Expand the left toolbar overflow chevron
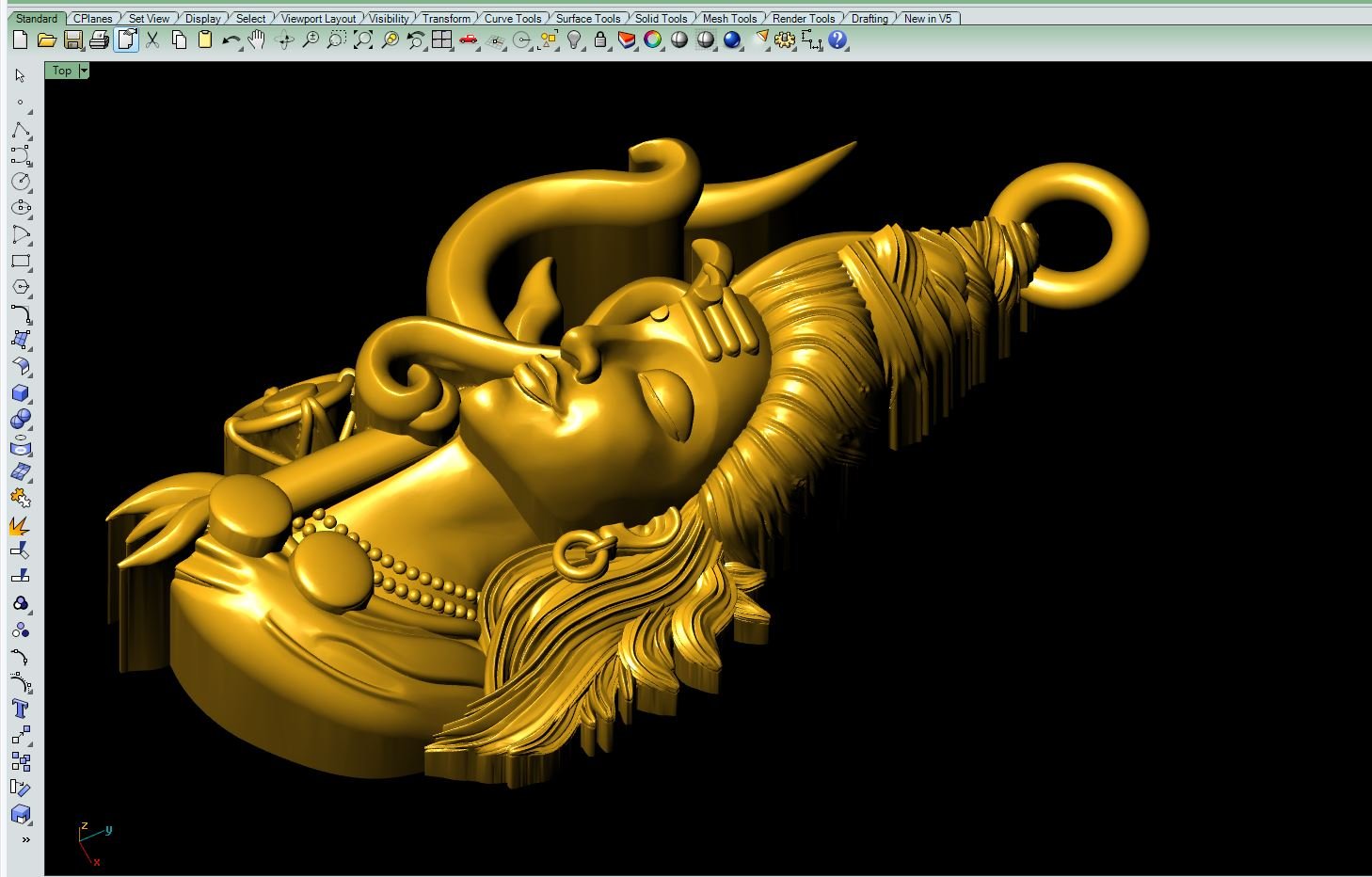1372x877 pixels. (x=25, y=839)
